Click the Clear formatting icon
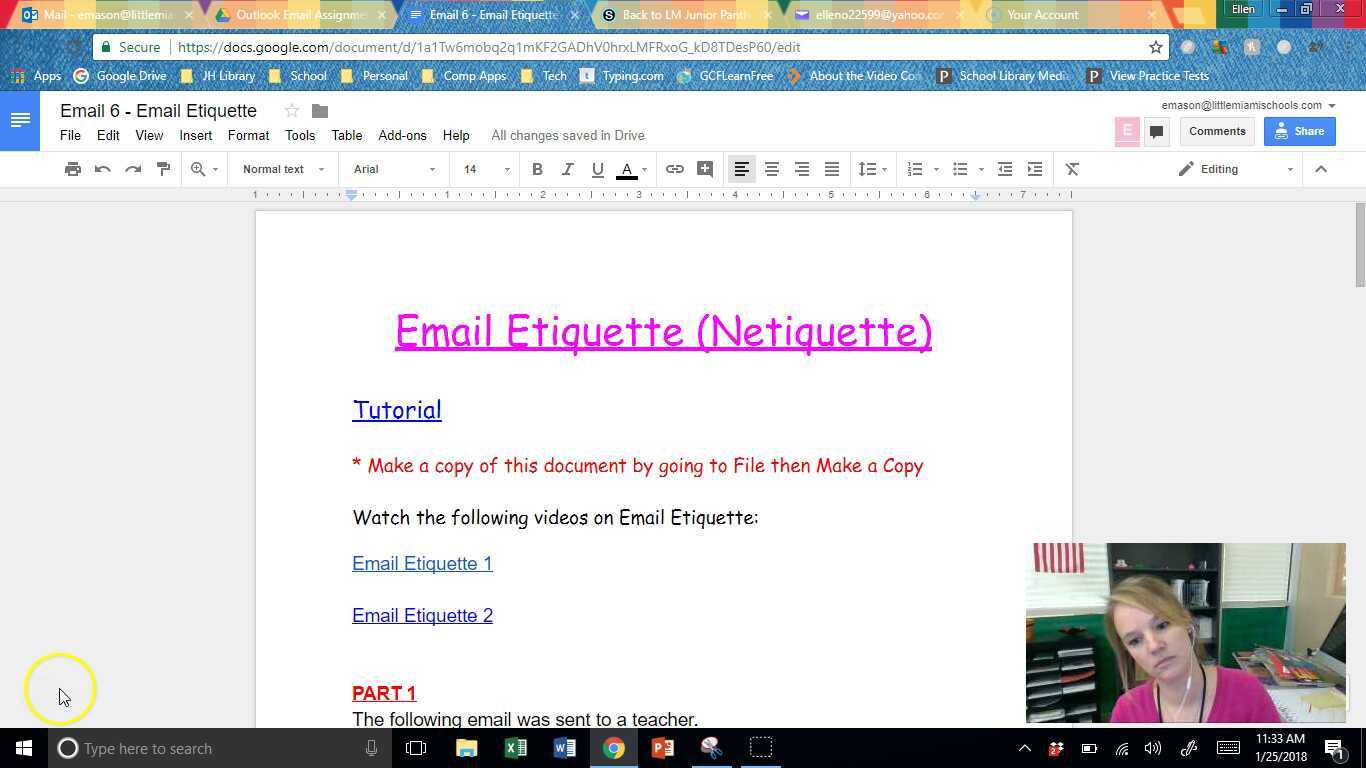The width and height of the screenshot is (1366, 768). pyautogui.click(x=1072, y=169)
